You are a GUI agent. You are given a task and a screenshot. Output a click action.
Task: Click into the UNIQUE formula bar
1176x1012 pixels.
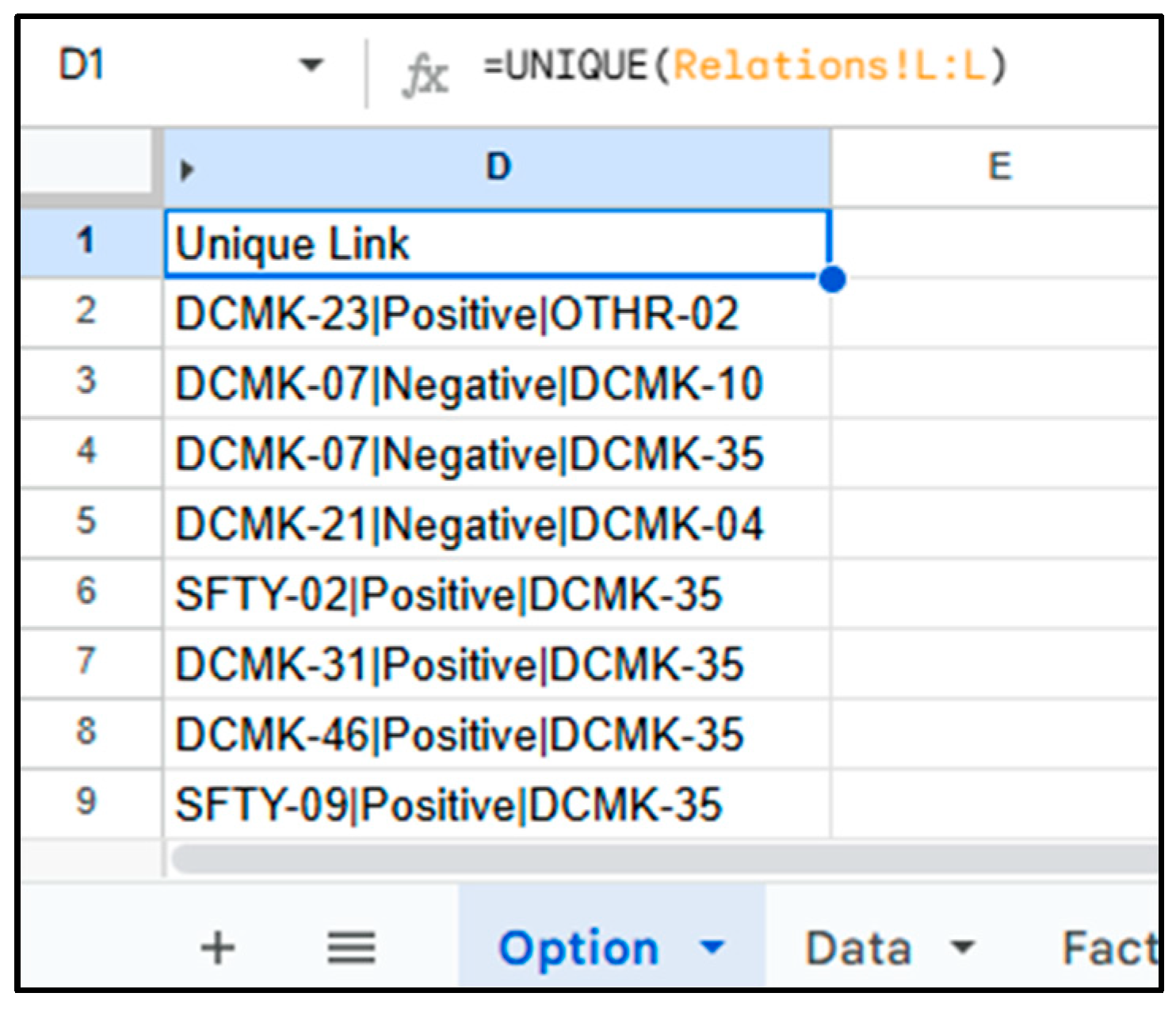pos(745,65)
